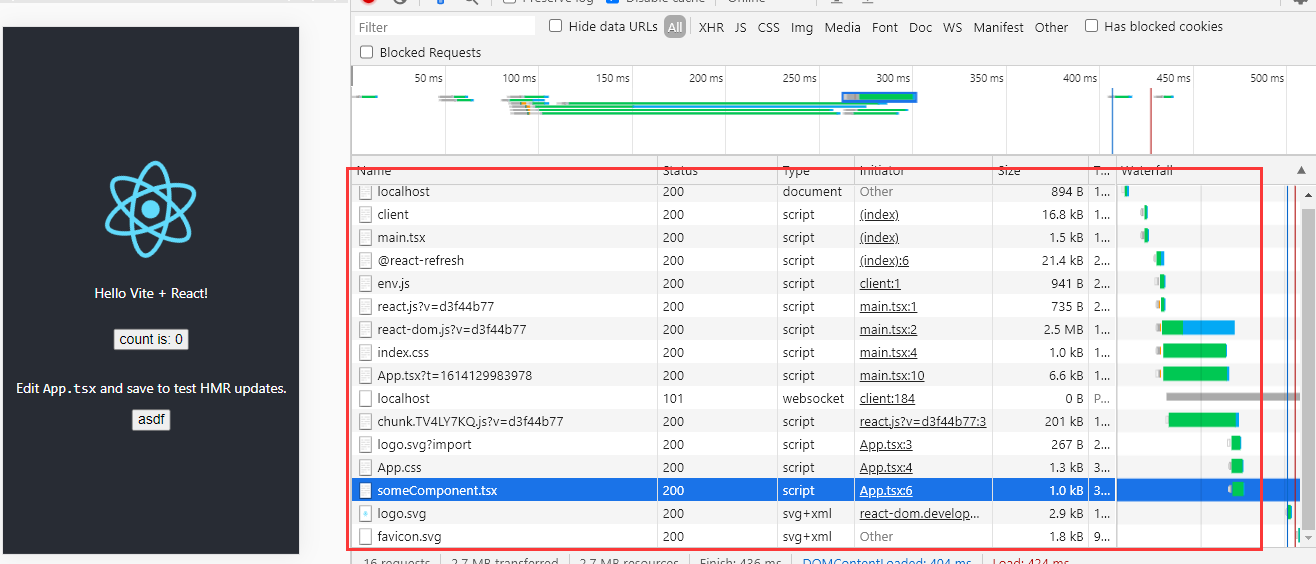Enable the Has blocked cookies checkbox
Screen dimensions: 1316x564
pyautogui.click(x=1091, y=26)
